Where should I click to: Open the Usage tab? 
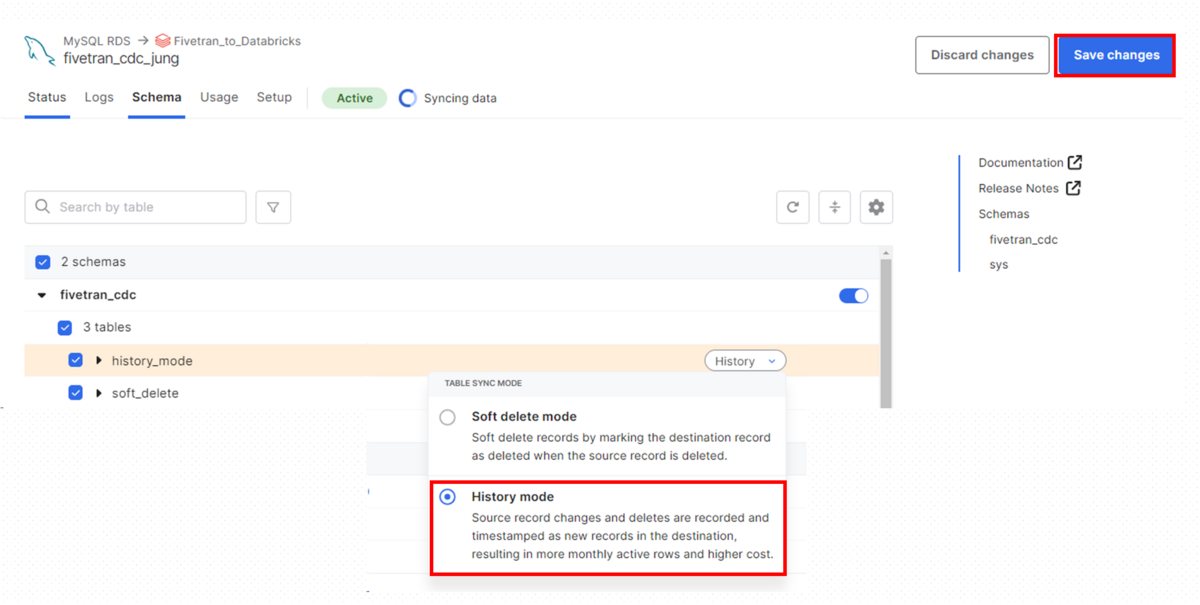click(x=219, y=98)
